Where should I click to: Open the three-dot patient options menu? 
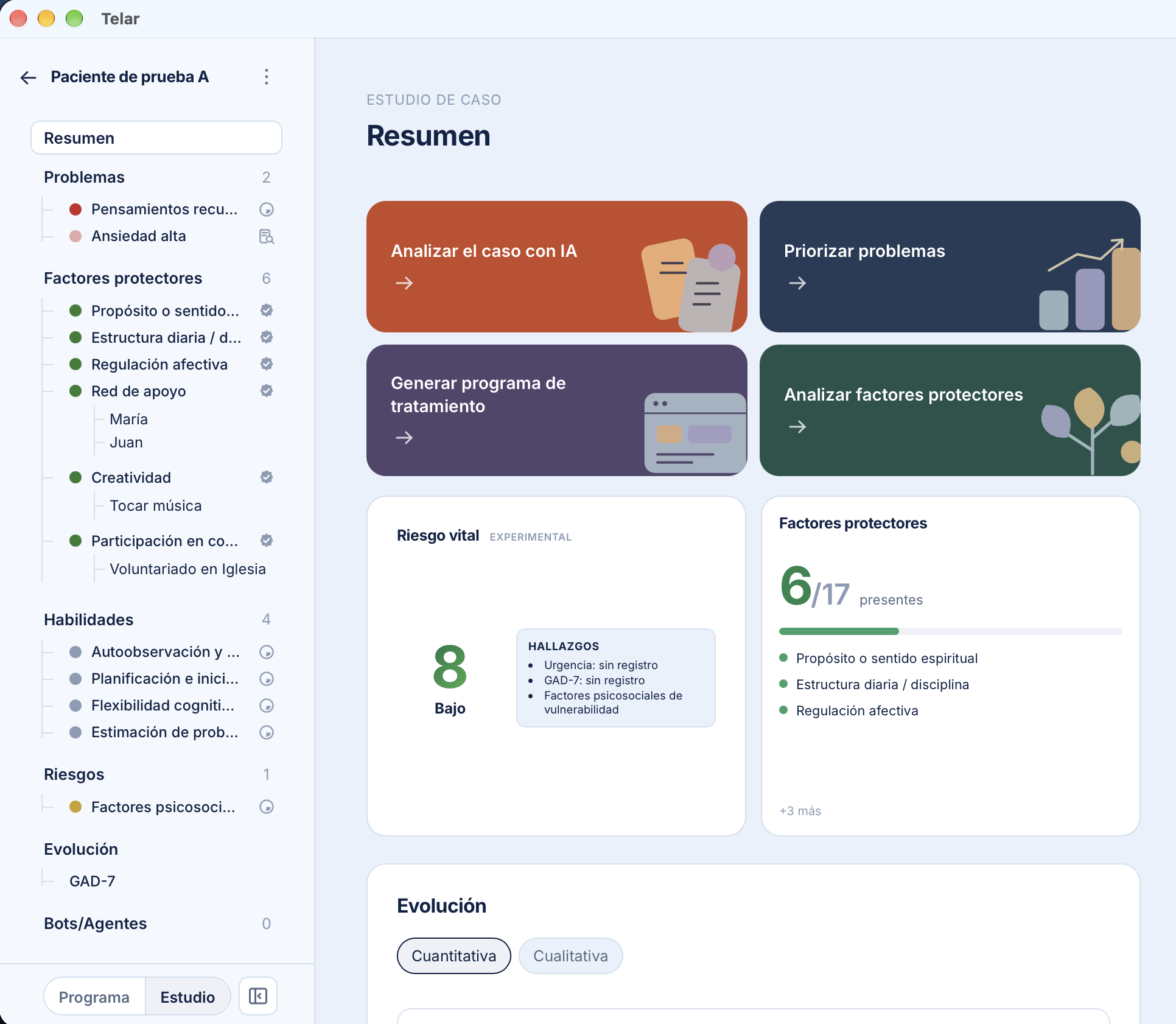tap(266, 77)
